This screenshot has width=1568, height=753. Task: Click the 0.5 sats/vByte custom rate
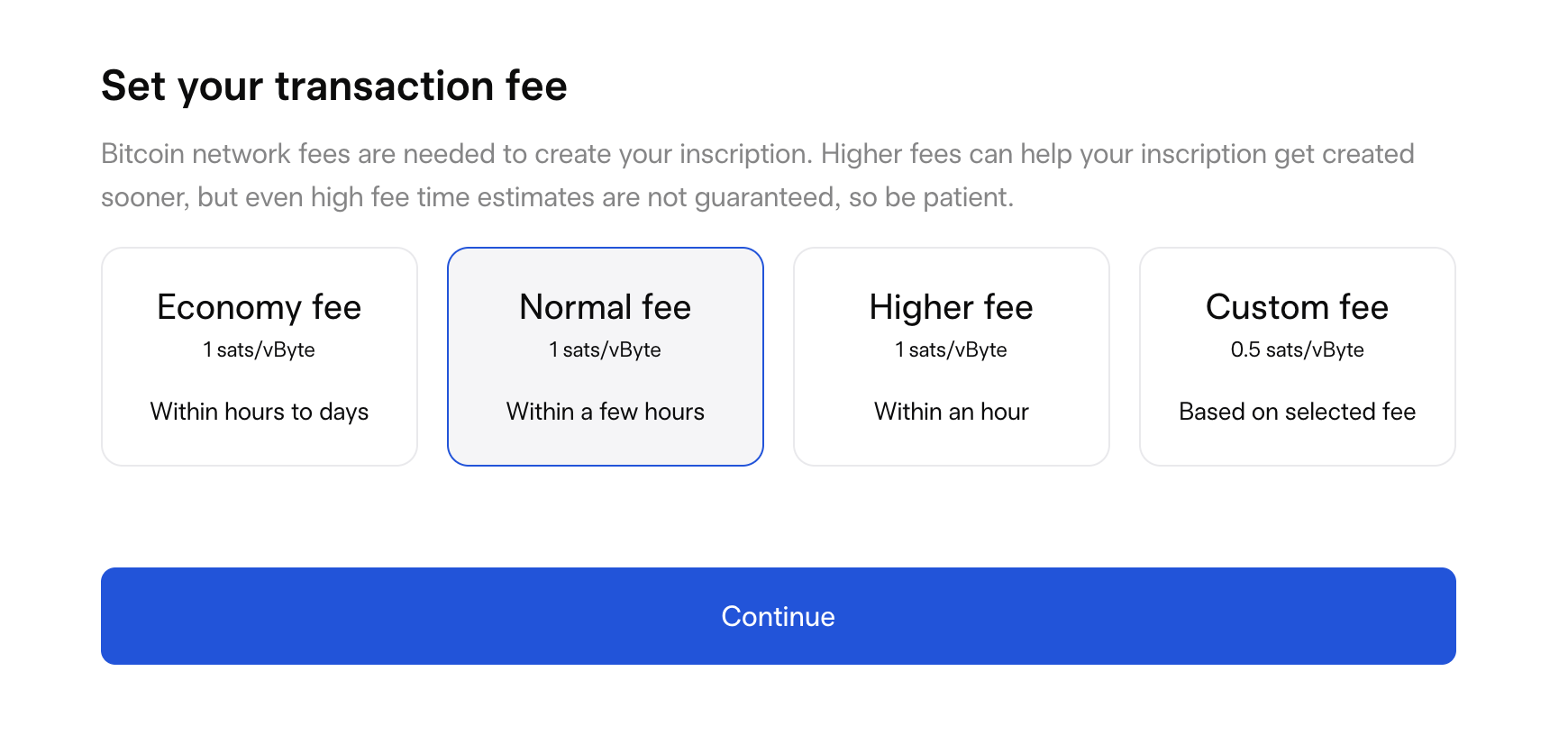pos(1297,349)
